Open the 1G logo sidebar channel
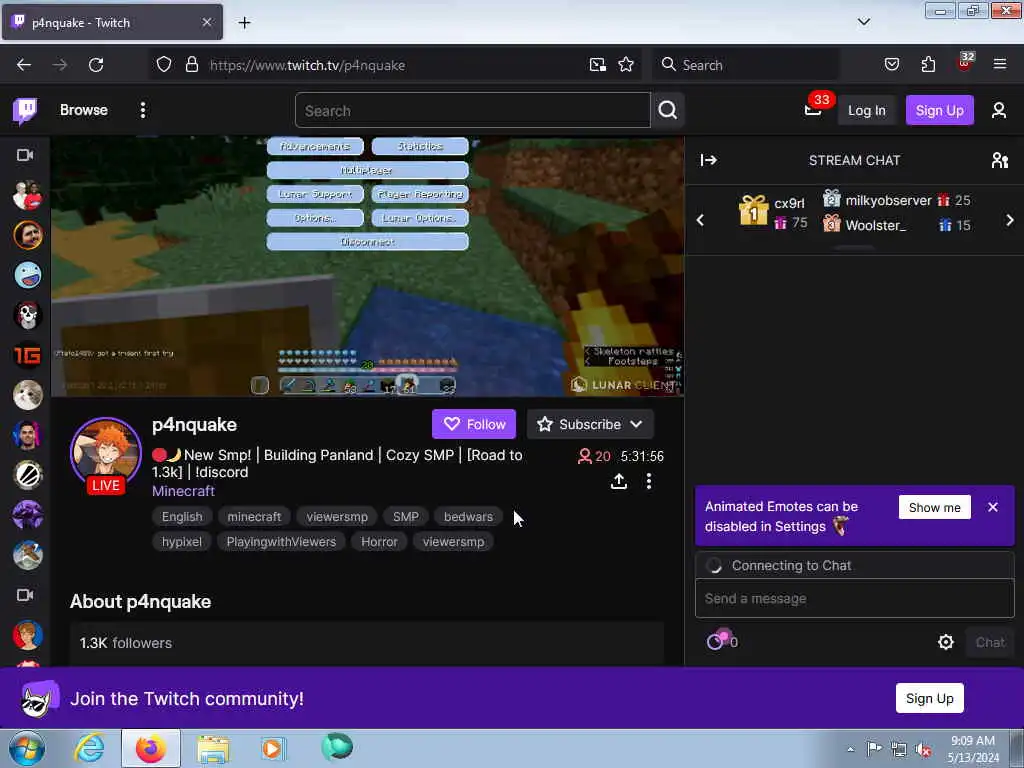 [x=27, y=355]
